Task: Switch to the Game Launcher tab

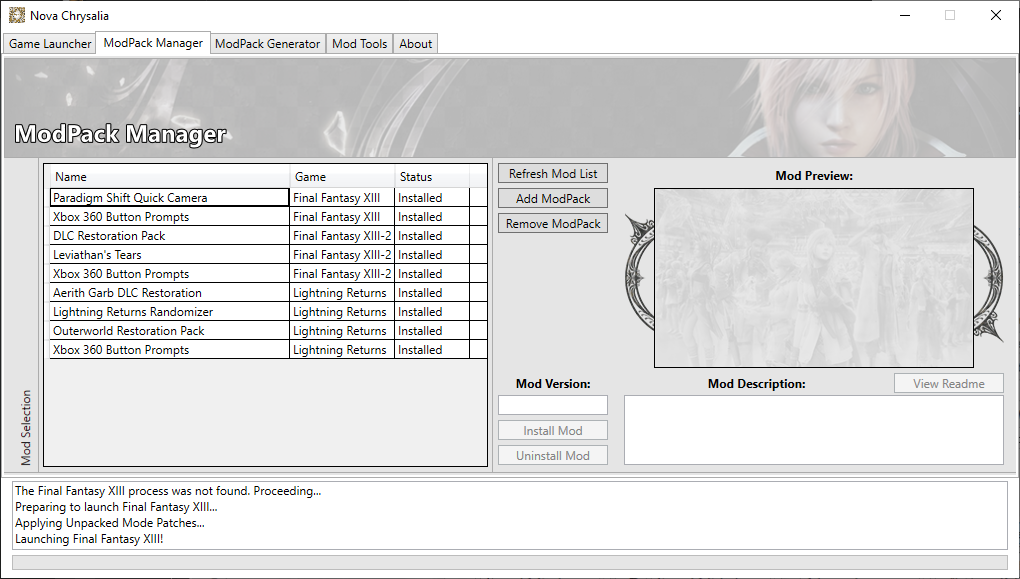Action: 50,44
